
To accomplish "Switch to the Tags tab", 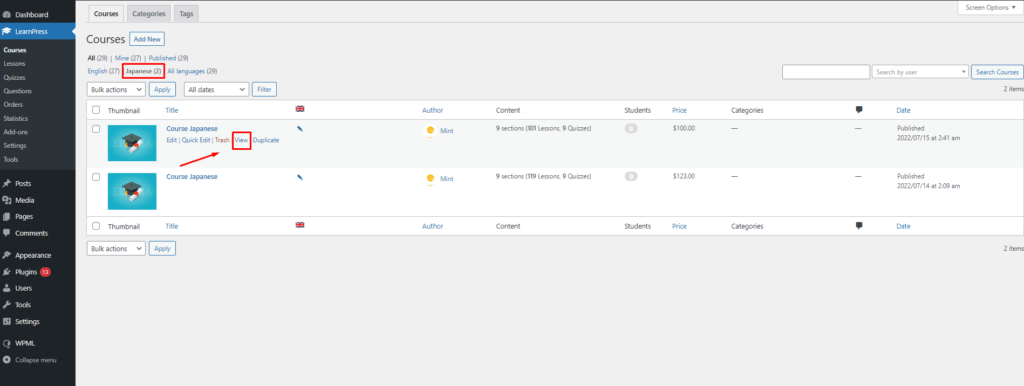I will click(186, 13).
